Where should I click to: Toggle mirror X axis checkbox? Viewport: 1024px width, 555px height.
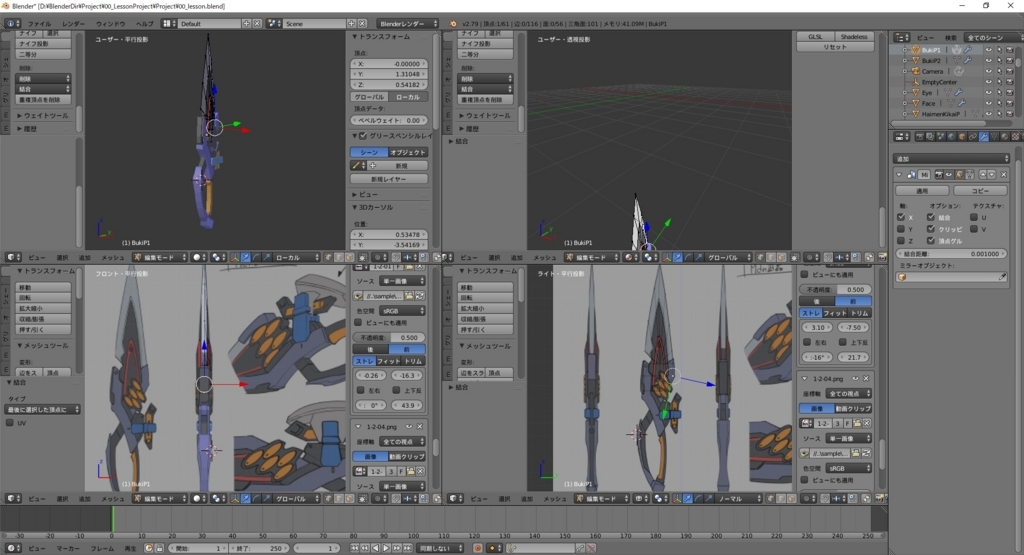(901, 217)
